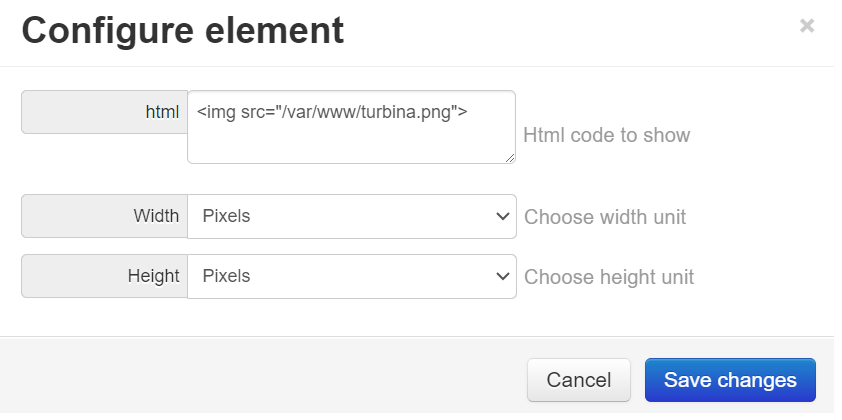
Task: Click the html code textarea
Action: point(351,127)
